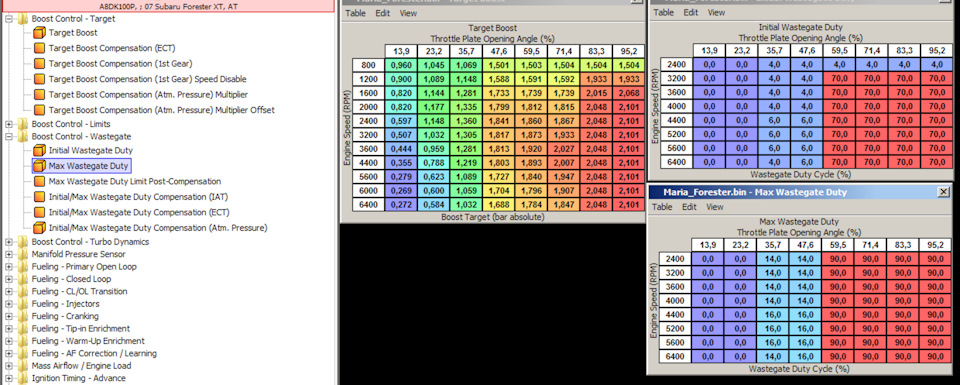Screen dimensions: 960x385
Task: Click icon for Max Wastegate Duty Limit Post-Compensation
Action: (x=39, y=181)
